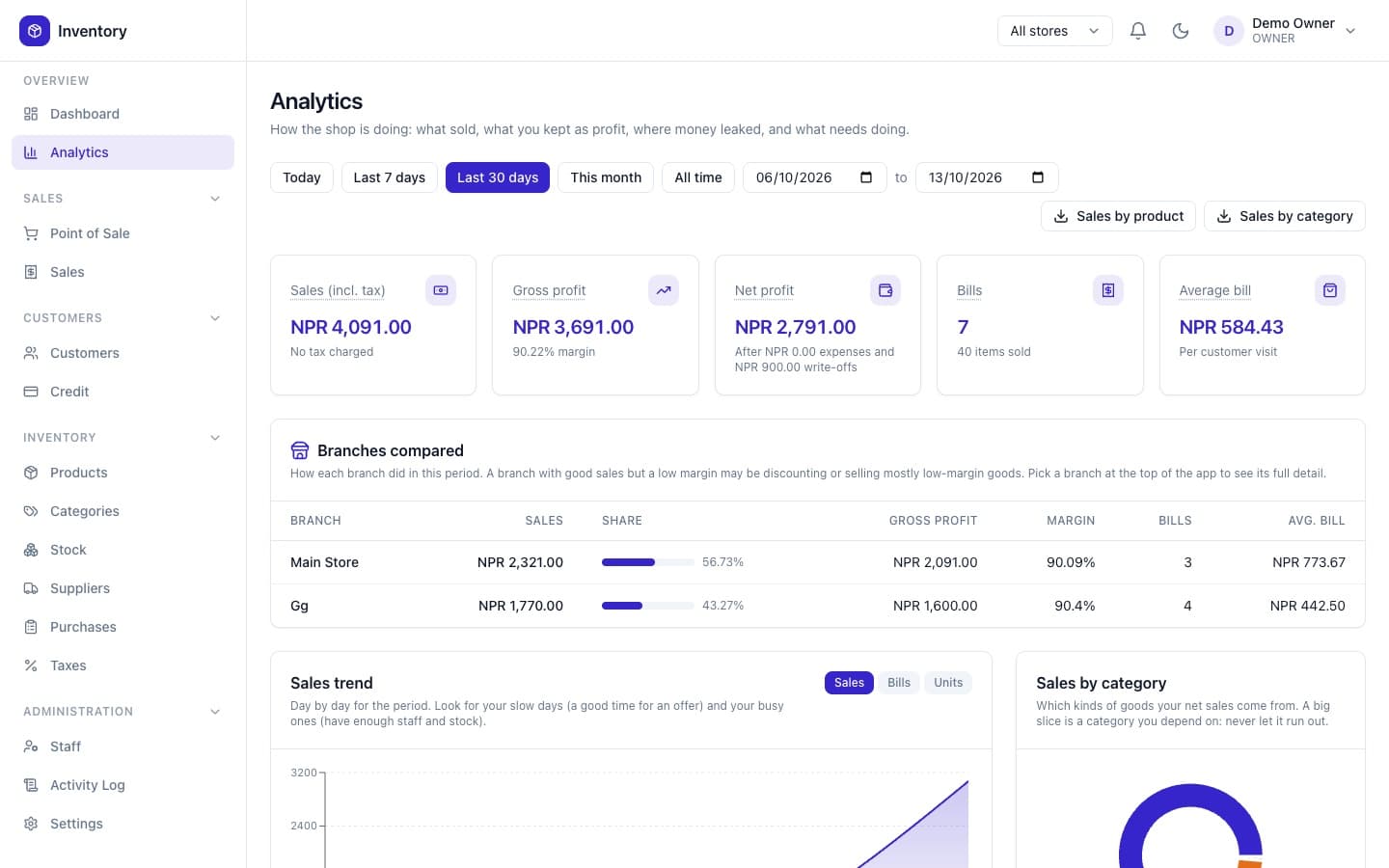The image size is (1389, 868).
Task: Click the Sales (incl. tax) card cash icon
Action: [x=441, y=290]
